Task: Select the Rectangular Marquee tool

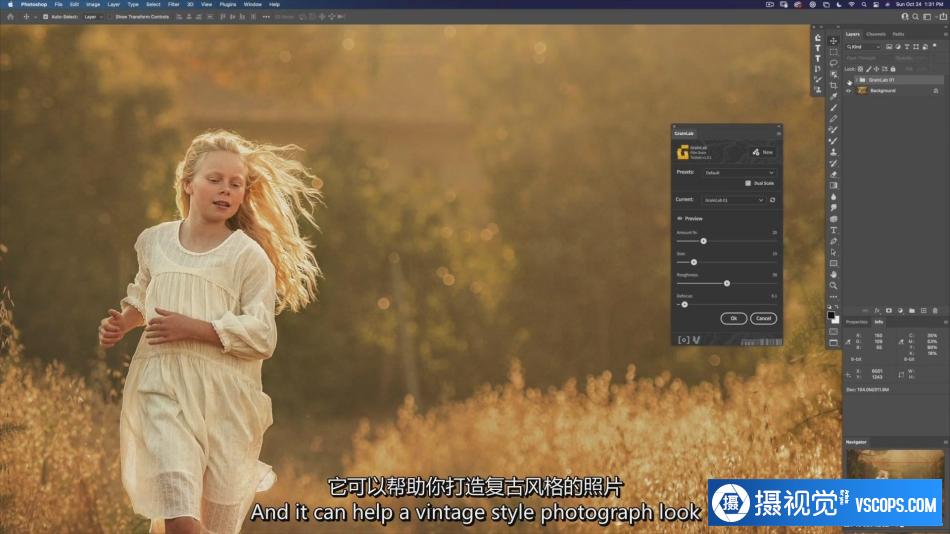Action: (x=834, y=52)
